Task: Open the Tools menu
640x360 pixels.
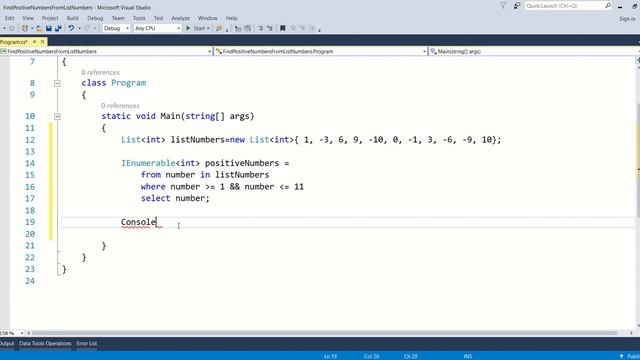Action: 139,18
